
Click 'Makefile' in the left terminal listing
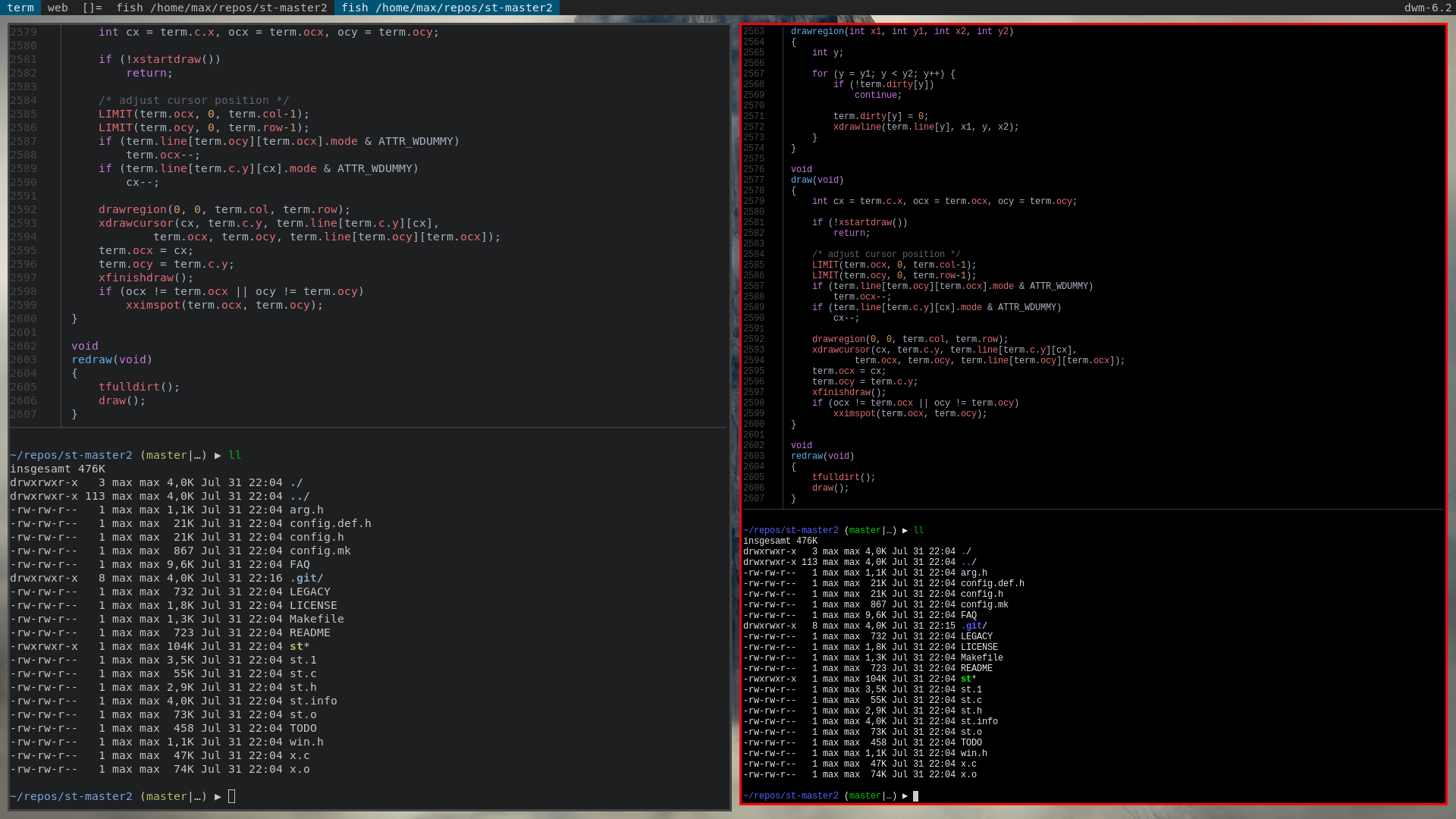point(317,619)
